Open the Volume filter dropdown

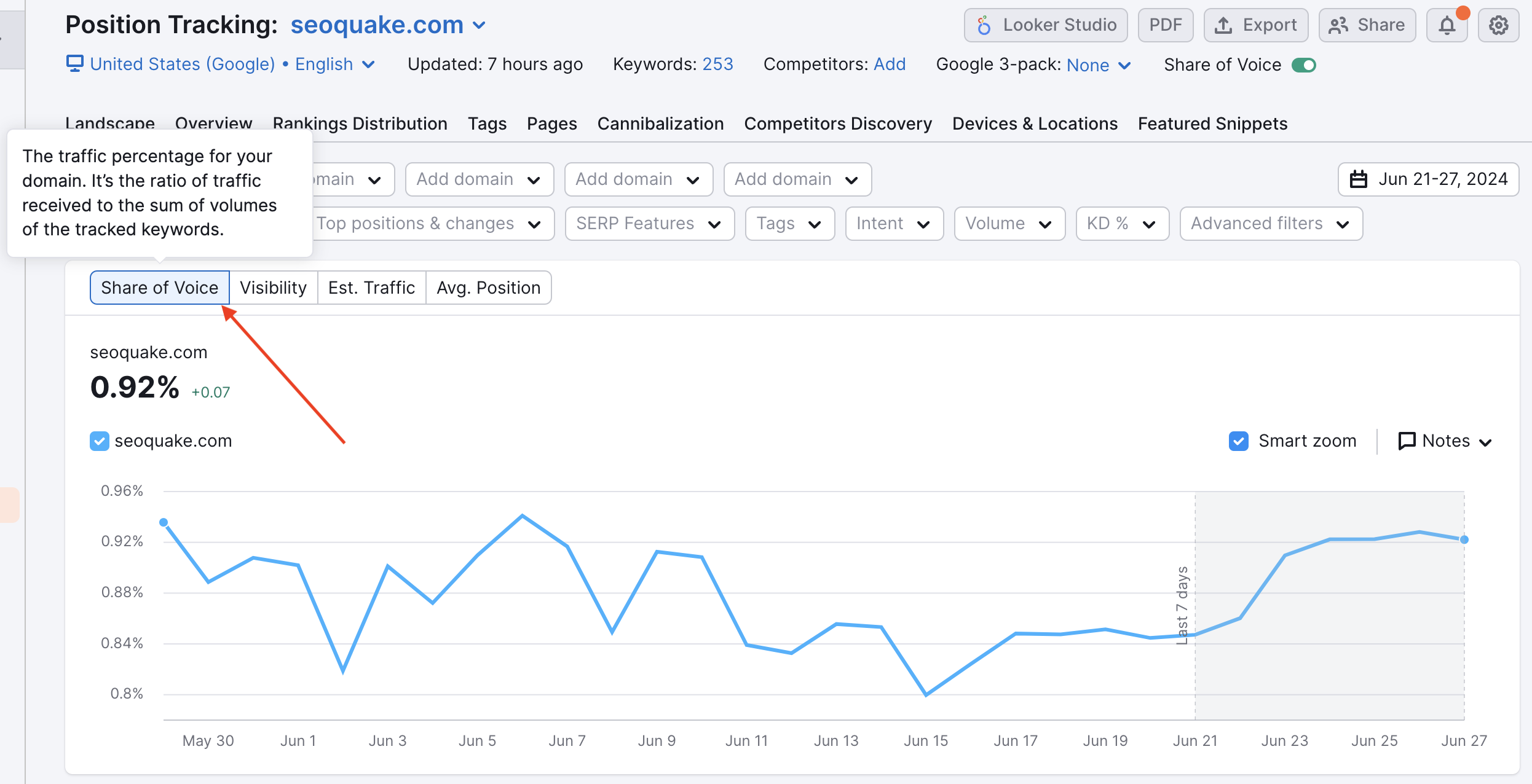point(1009,224)
